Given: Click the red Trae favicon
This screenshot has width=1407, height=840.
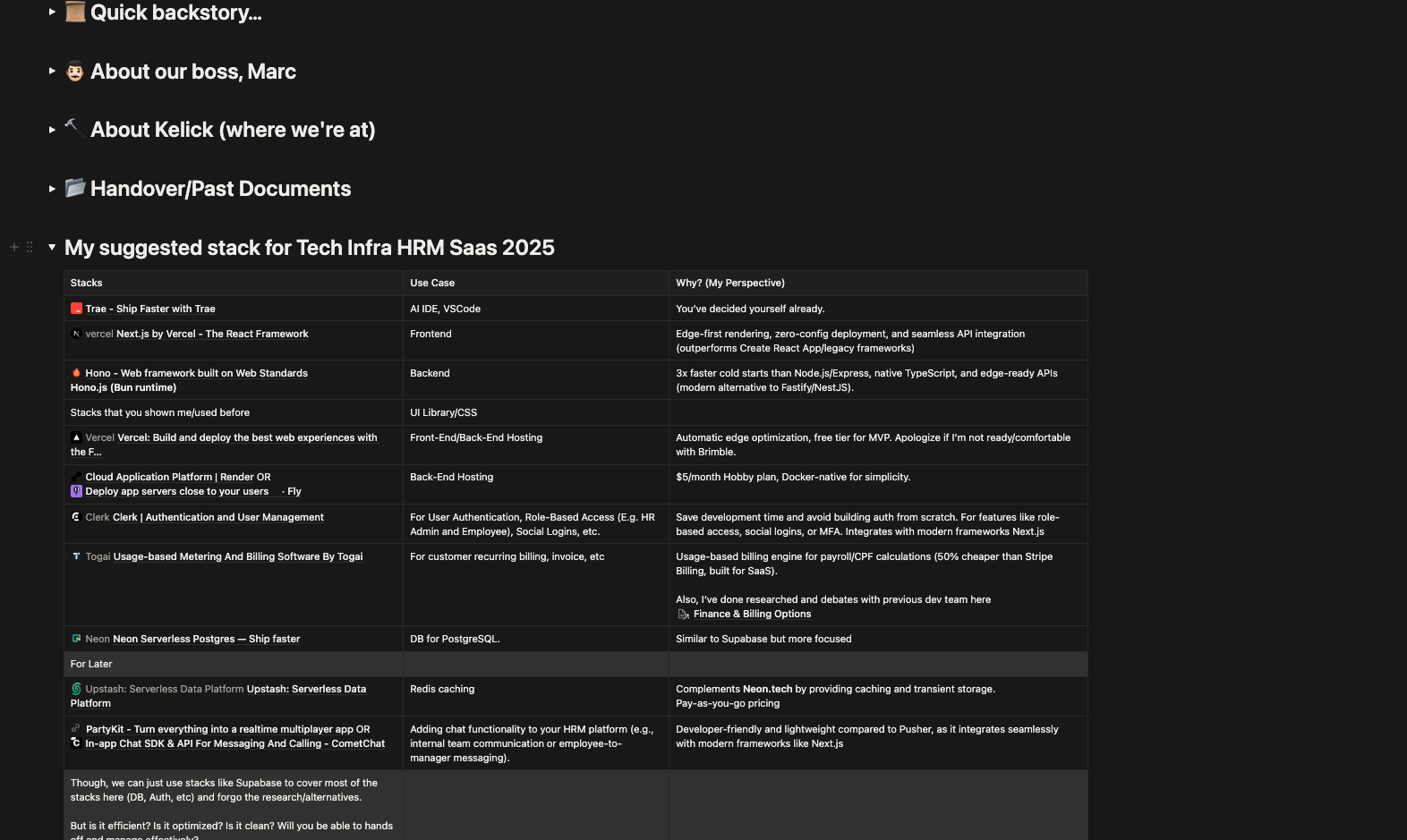Looking at the screenshot, I should [x=76, y=309].
